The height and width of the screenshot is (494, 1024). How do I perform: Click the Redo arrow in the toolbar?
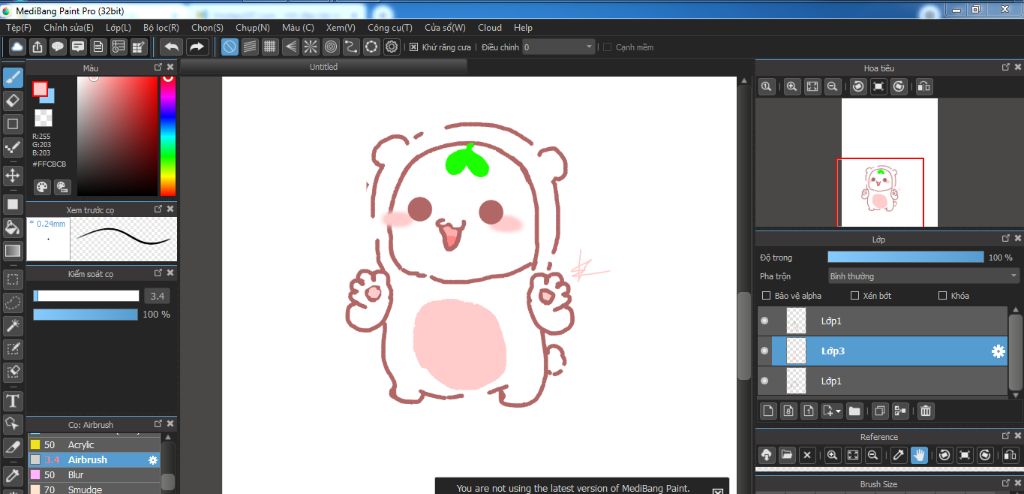197,47
